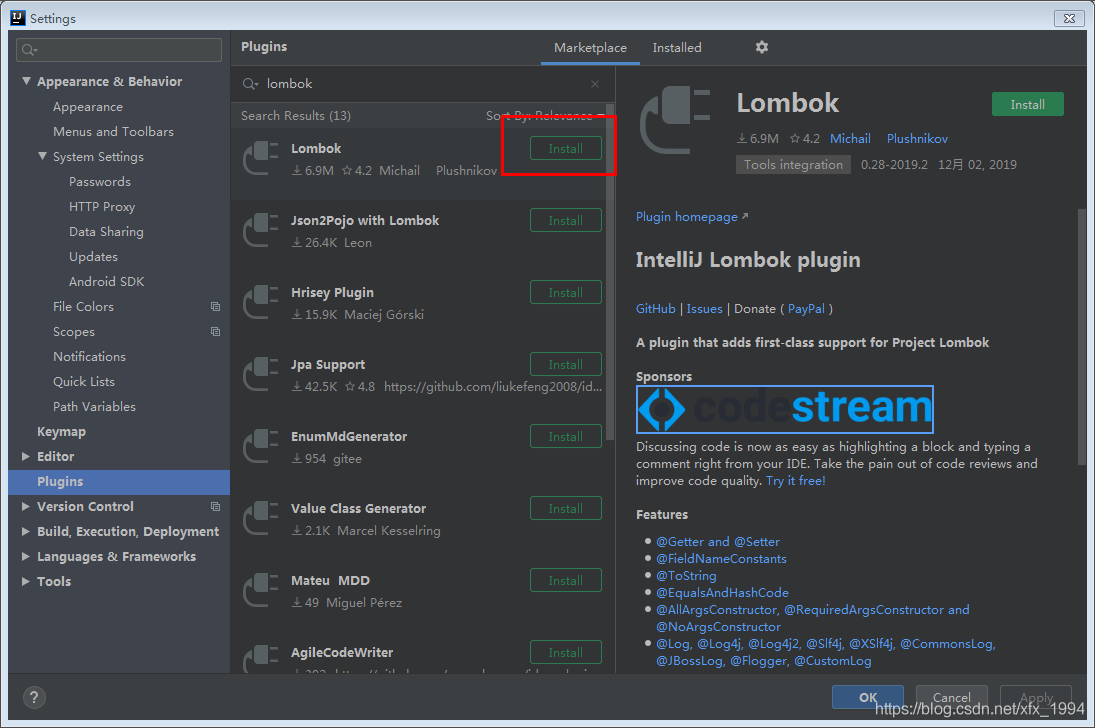Click the settings search magnifier icon

coord(29,50)
